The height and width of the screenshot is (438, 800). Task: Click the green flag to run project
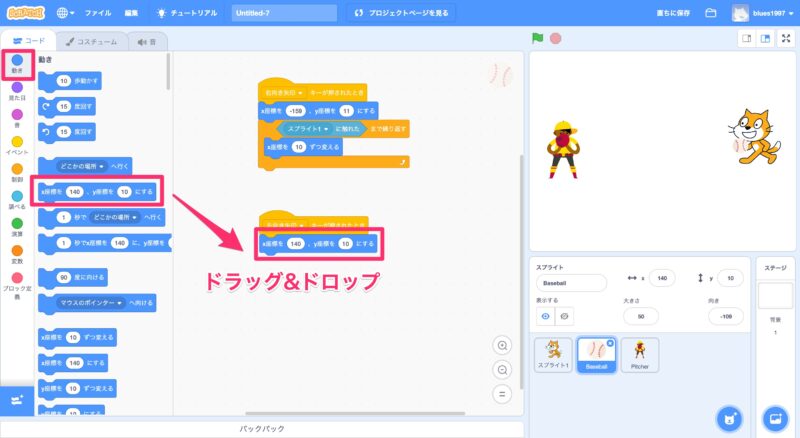pos(537,39)
